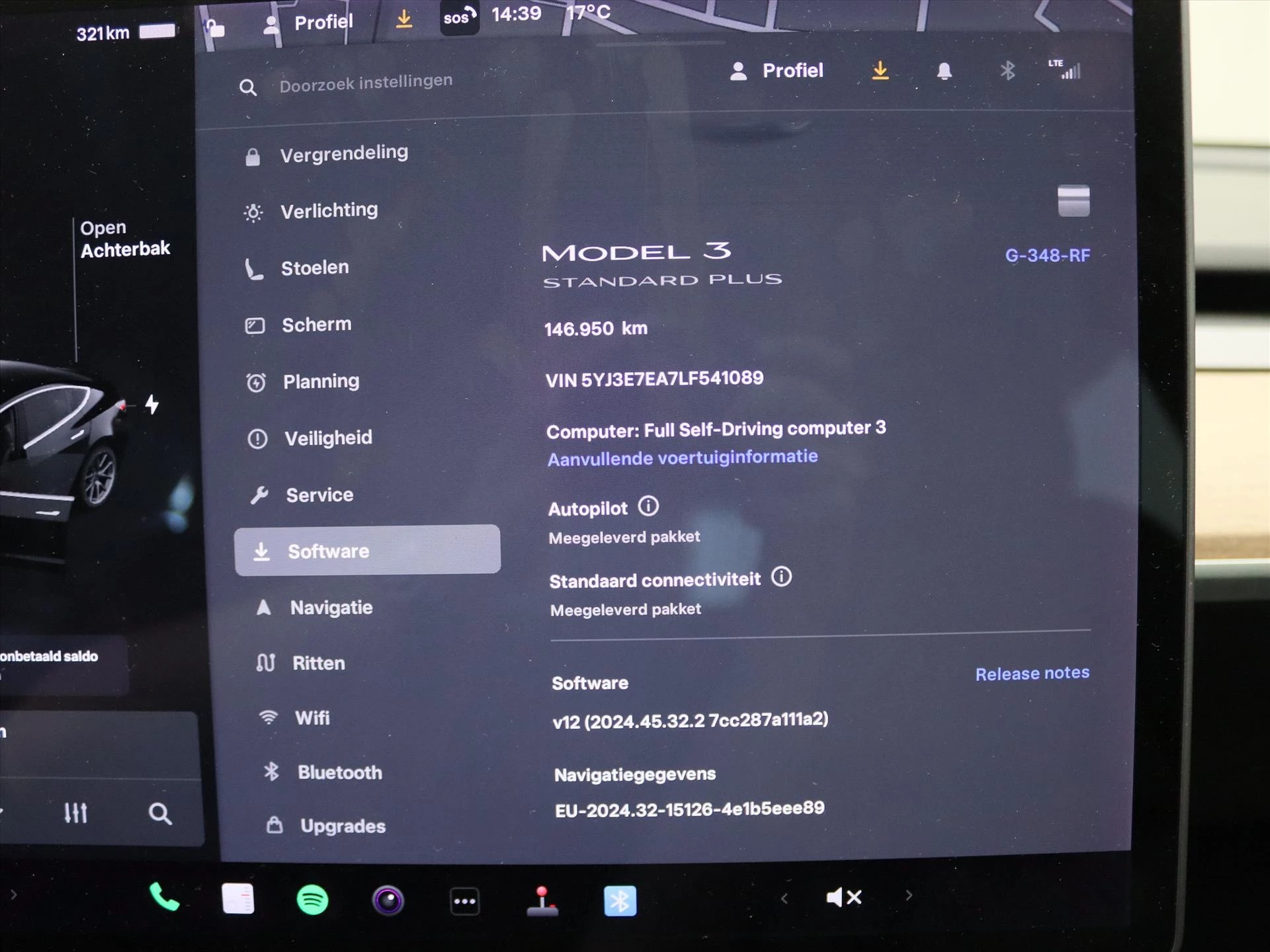Screen dimensions: 1270x952
Task: Tap the top status bar download icon
Action: (x=404, y=19)
